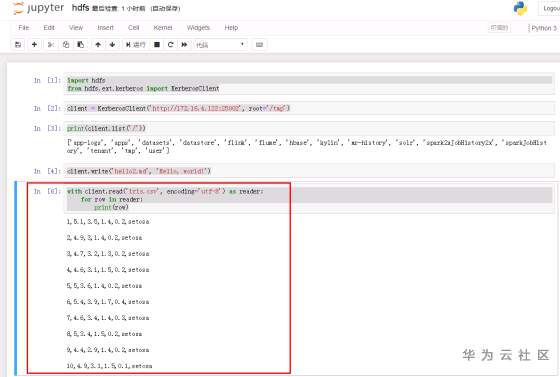Select cell 3 with client.list code
Image resolution: width=560 pixels, height=377 pixels.
pos(309,128)
